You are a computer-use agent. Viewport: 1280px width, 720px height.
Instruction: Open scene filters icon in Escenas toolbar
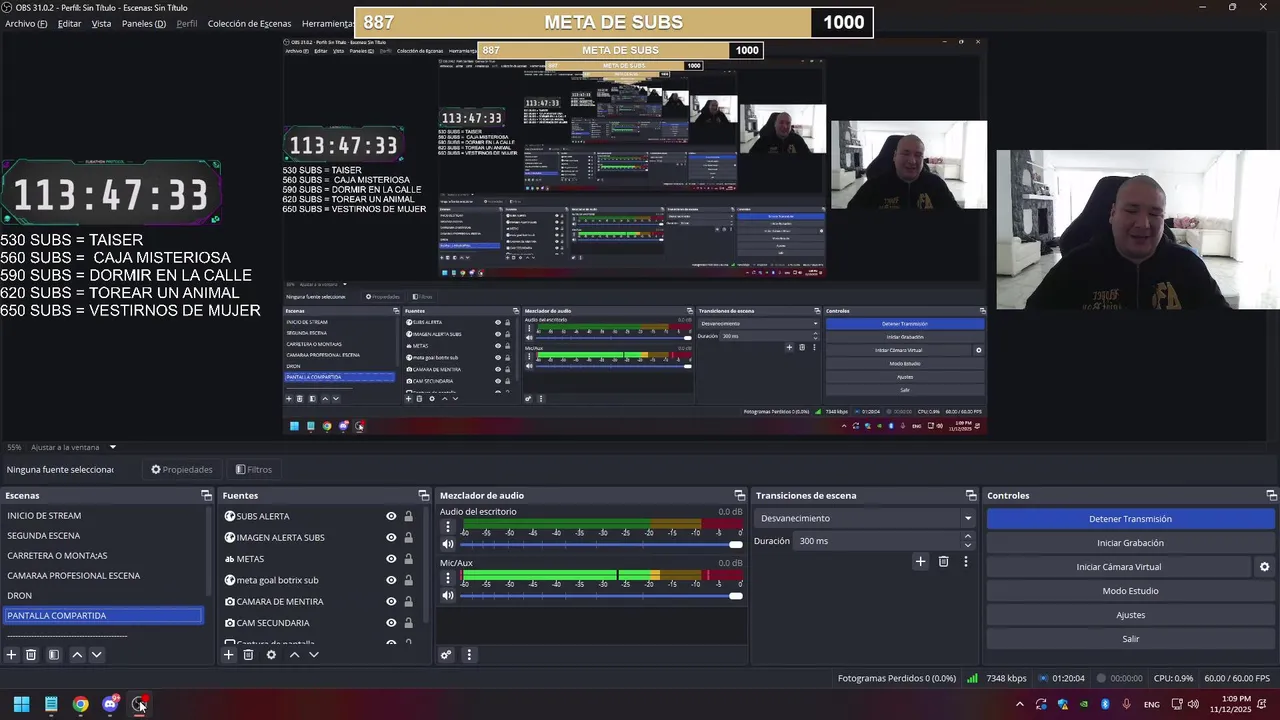click(x=54, y=655)
